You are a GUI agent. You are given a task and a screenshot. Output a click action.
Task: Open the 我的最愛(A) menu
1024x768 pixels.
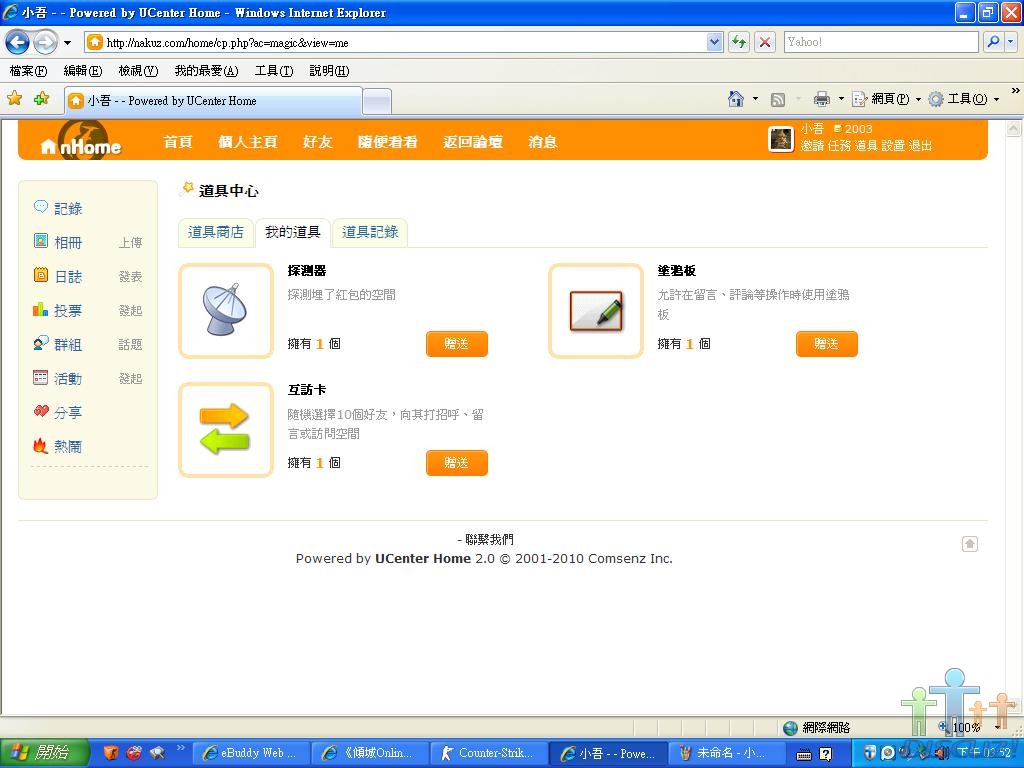pos(206,71)
